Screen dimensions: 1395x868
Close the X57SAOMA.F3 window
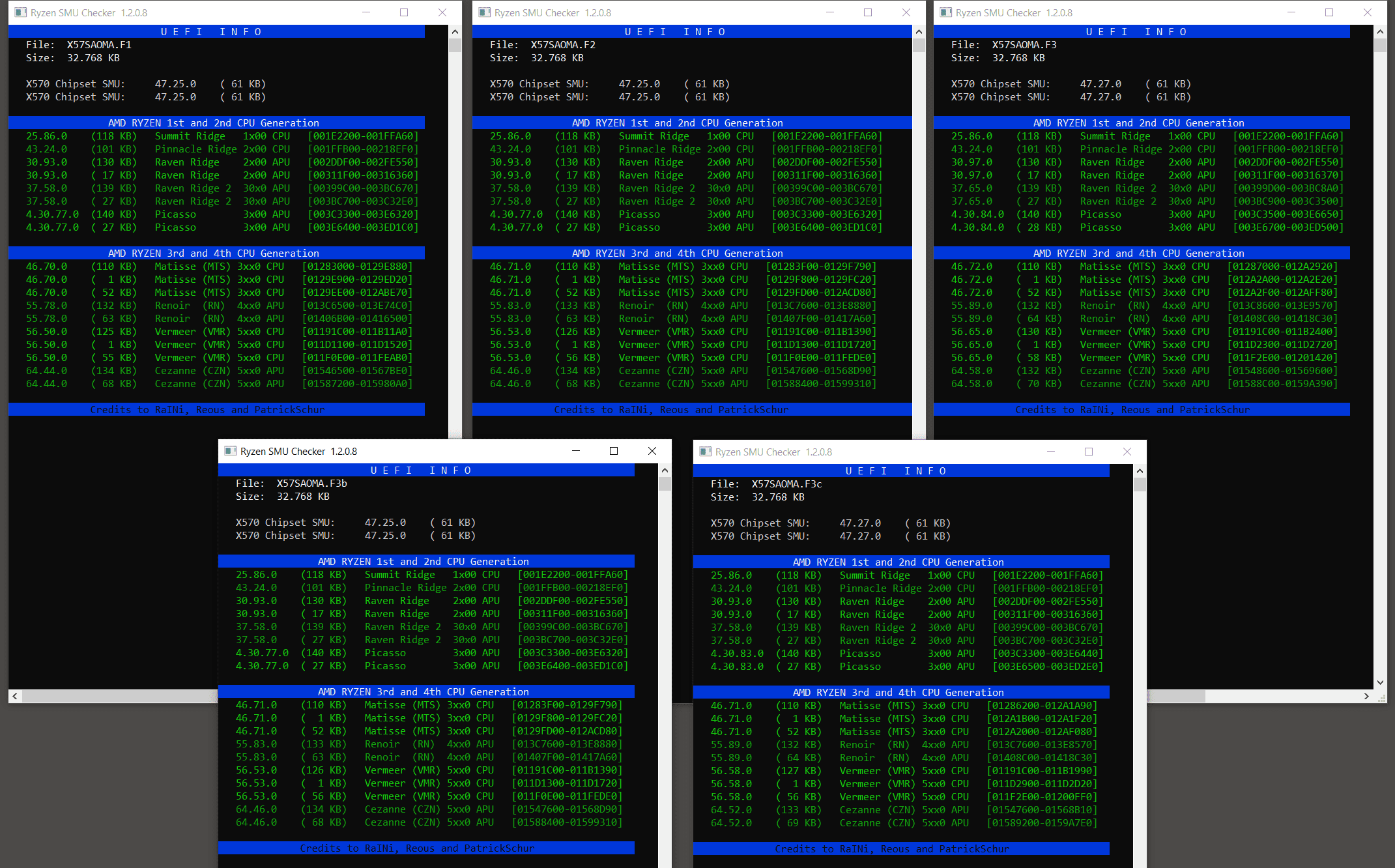1368,12
